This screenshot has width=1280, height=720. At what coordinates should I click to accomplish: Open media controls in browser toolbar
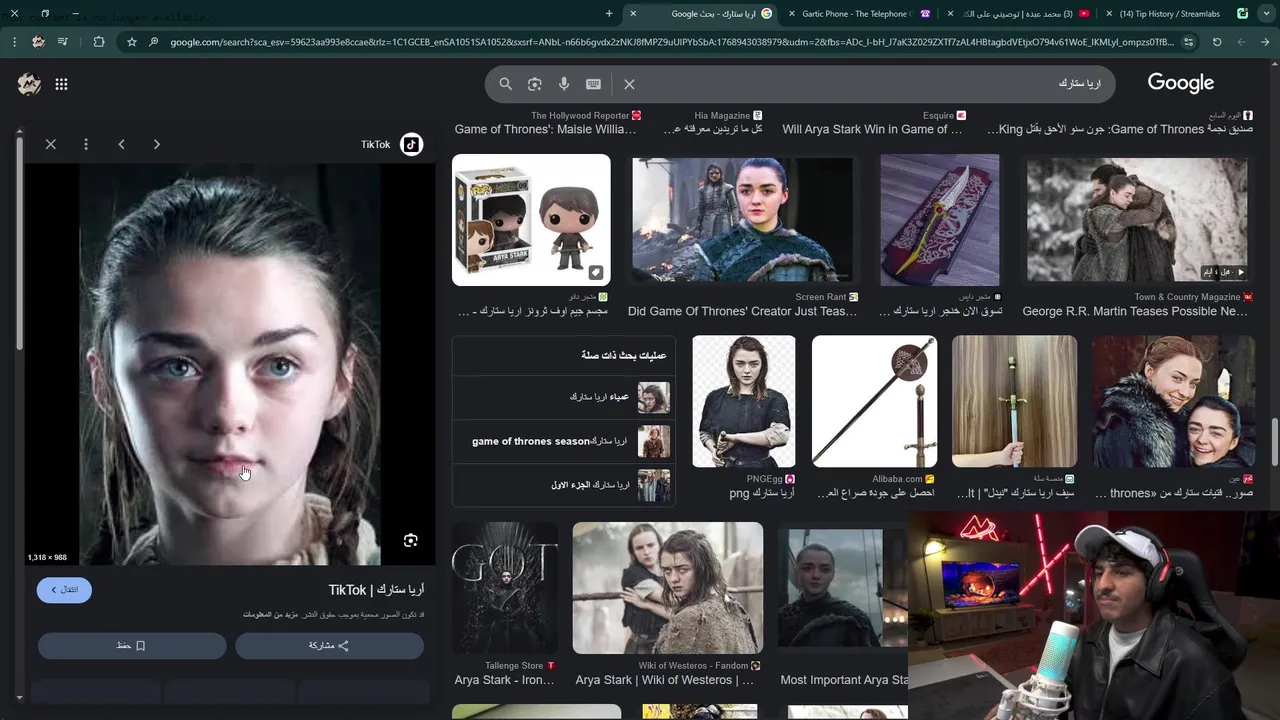(x=63, y=42)
